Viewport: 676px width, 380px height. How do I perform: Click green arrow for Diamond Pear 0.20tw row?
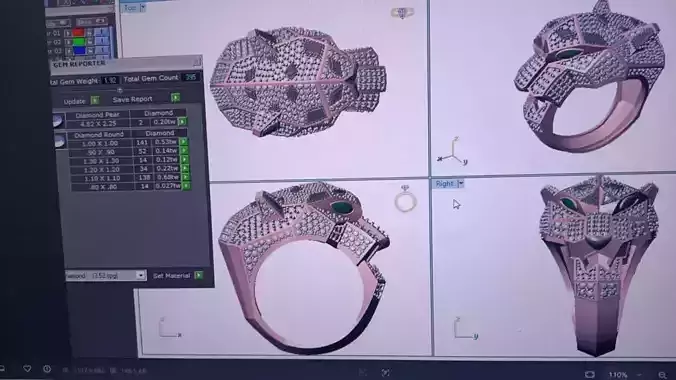coord(182,122)
